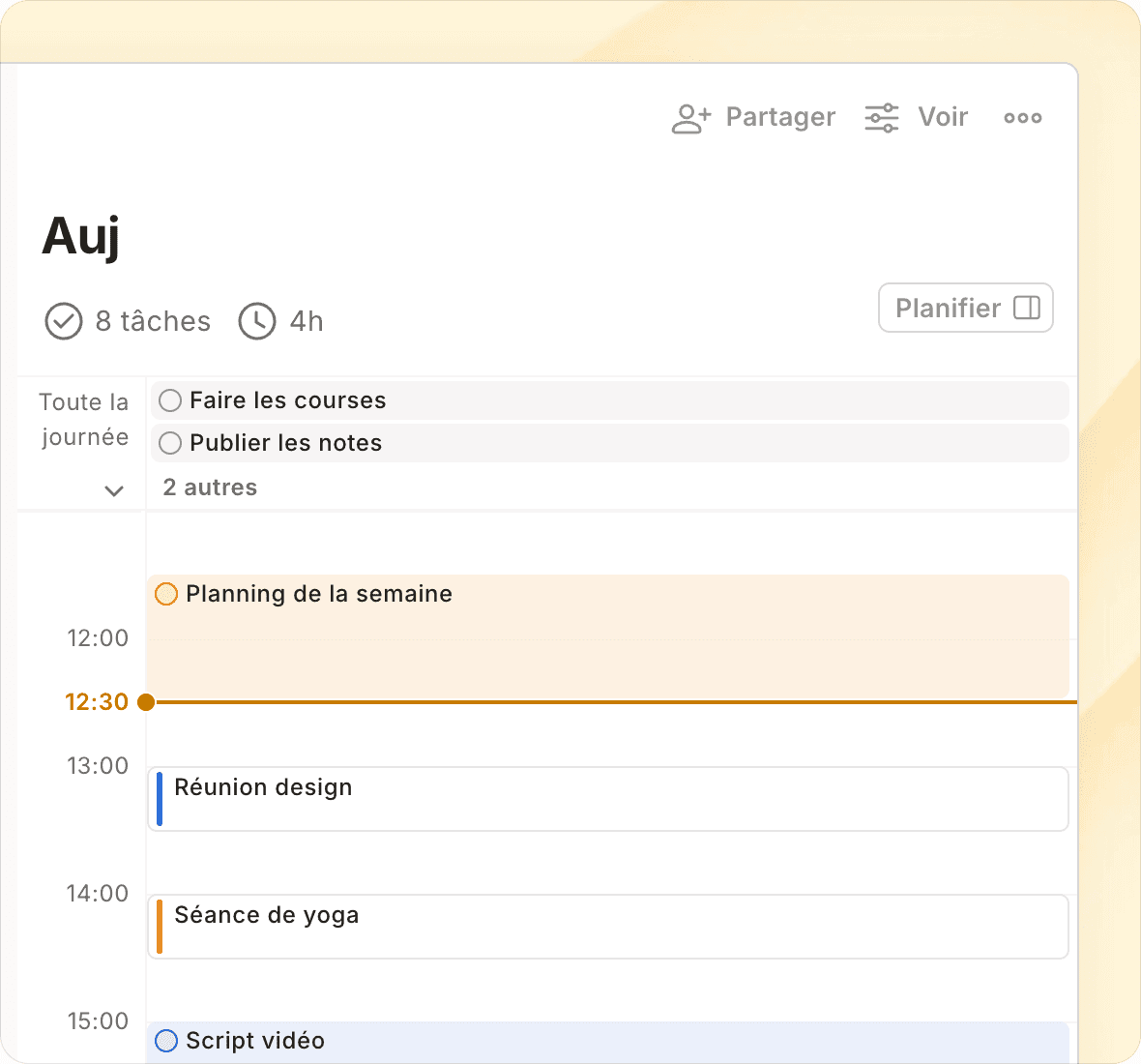Open the three-dot more options menu
Screen dimensions: 1141x1064
coord(1022,118)
